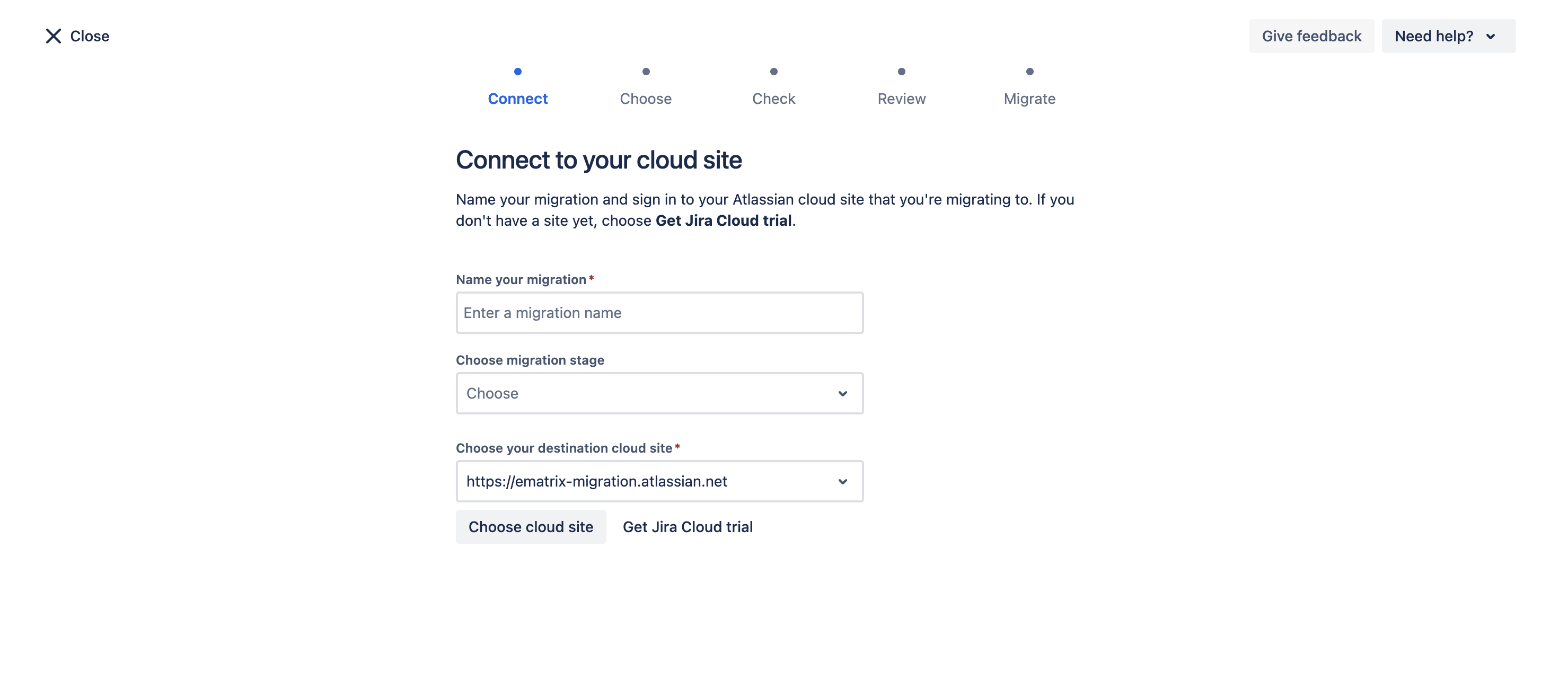The width and height of the screenshot is (1568, 689).
Task: Click the Close label at top left
Action: tap(90, 36)
